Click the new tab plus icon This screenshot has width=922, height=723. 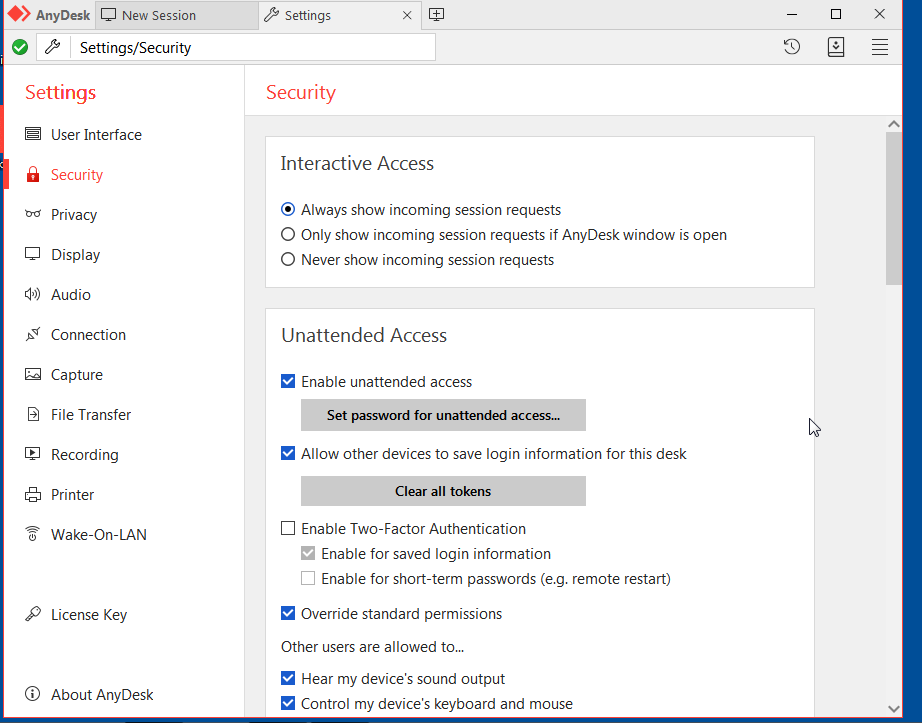point(436,15)
